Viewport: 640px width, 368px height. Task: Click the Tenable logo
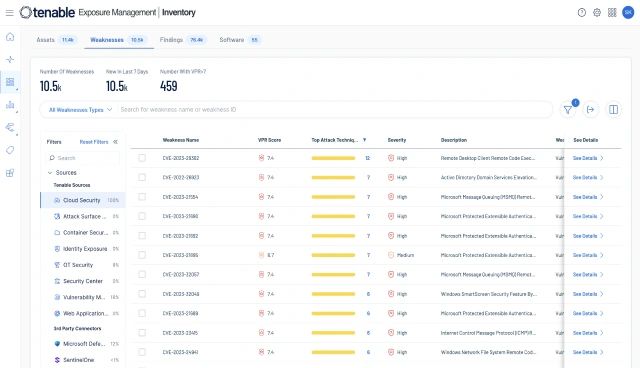(47, 12)
